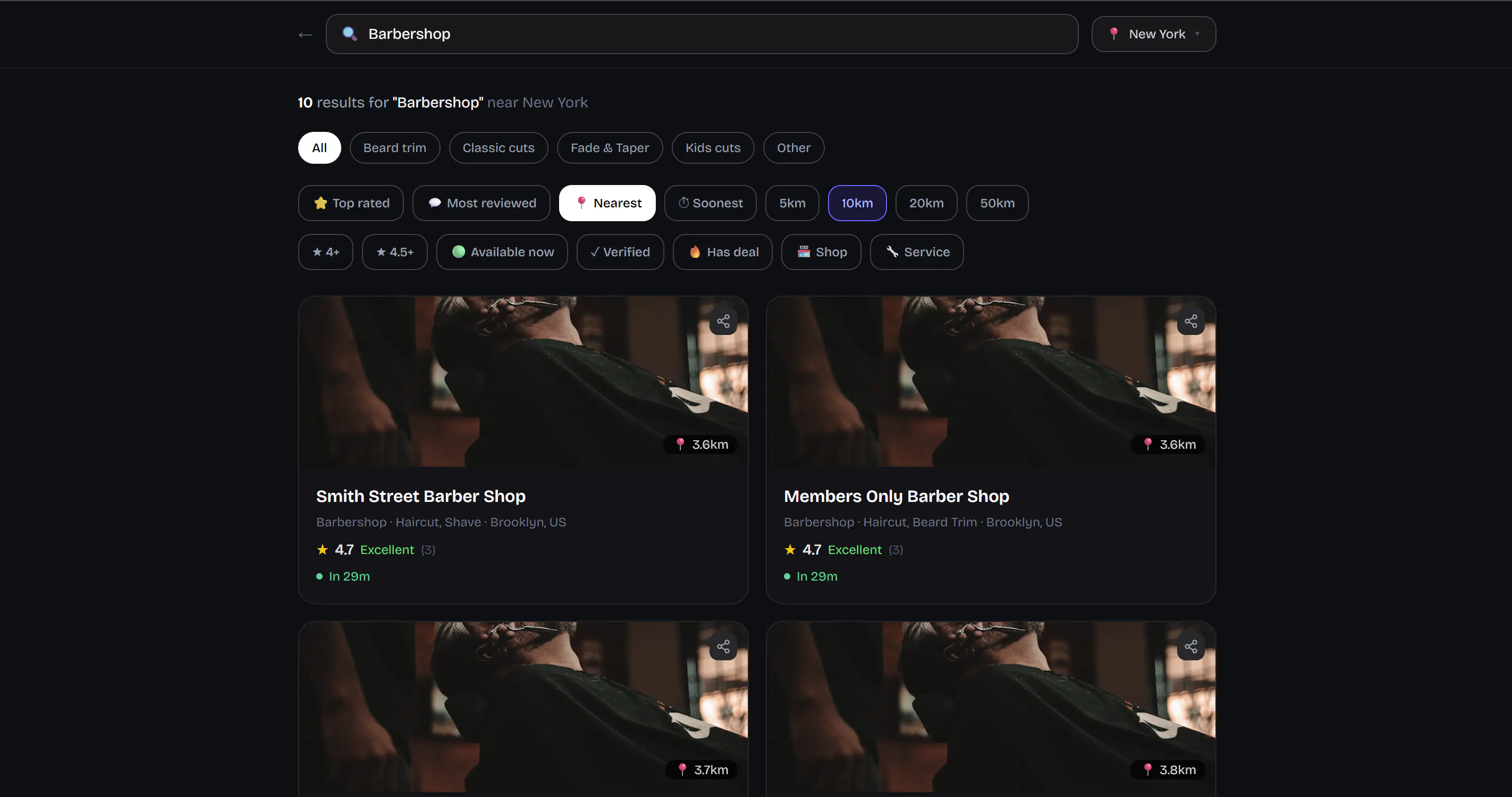Viewport: 1512px width, 797px height.
Task: Click the 3.7km distance badge
Action: click(x=702, y=770)
